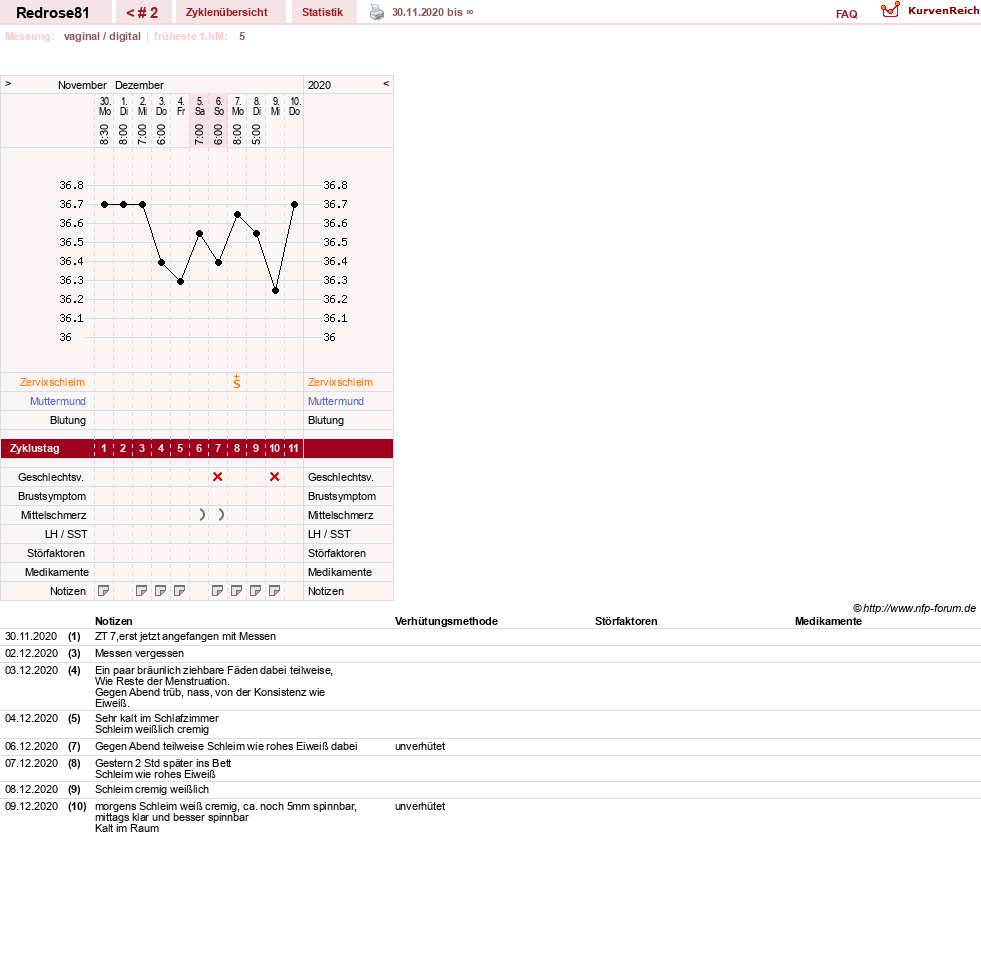Click the right Zervixschleim link

pos(340,382)
